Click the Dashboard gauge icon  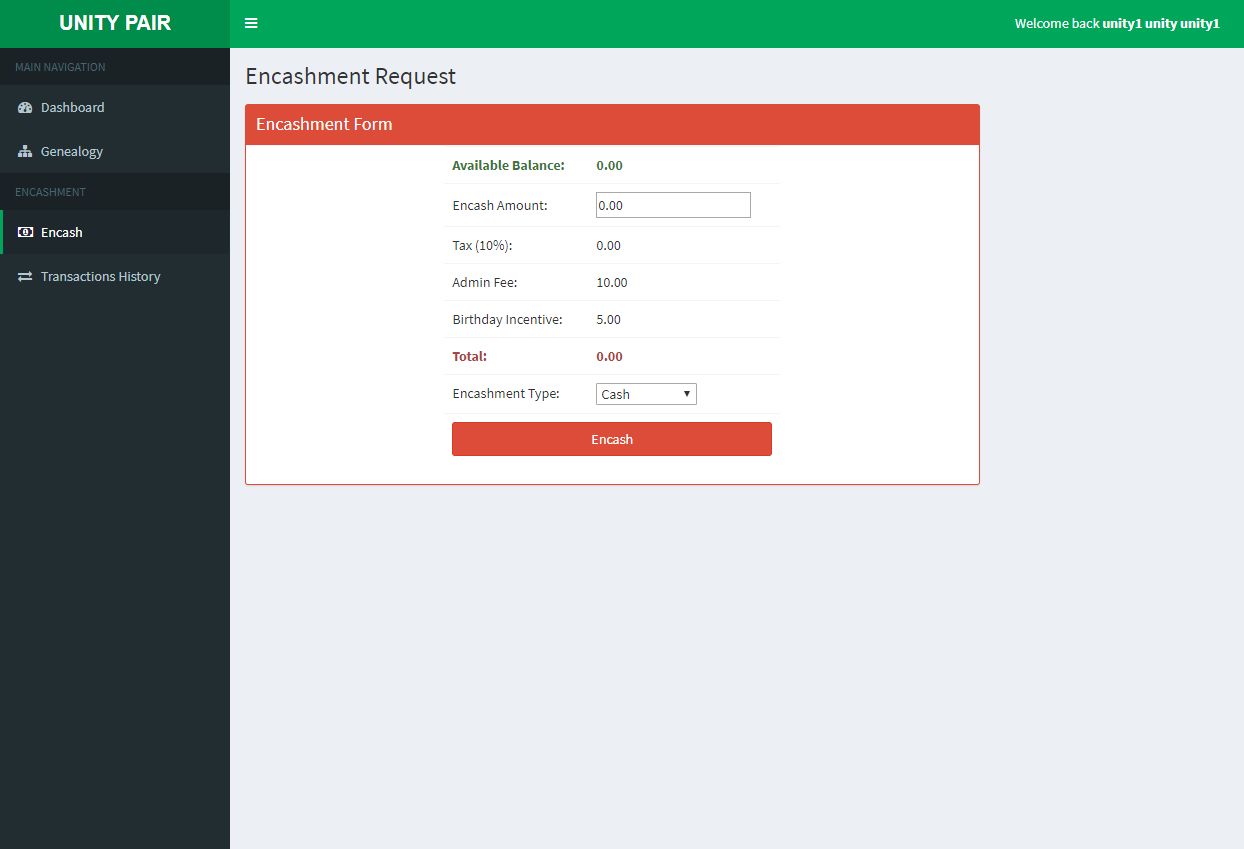click(25, 107)
